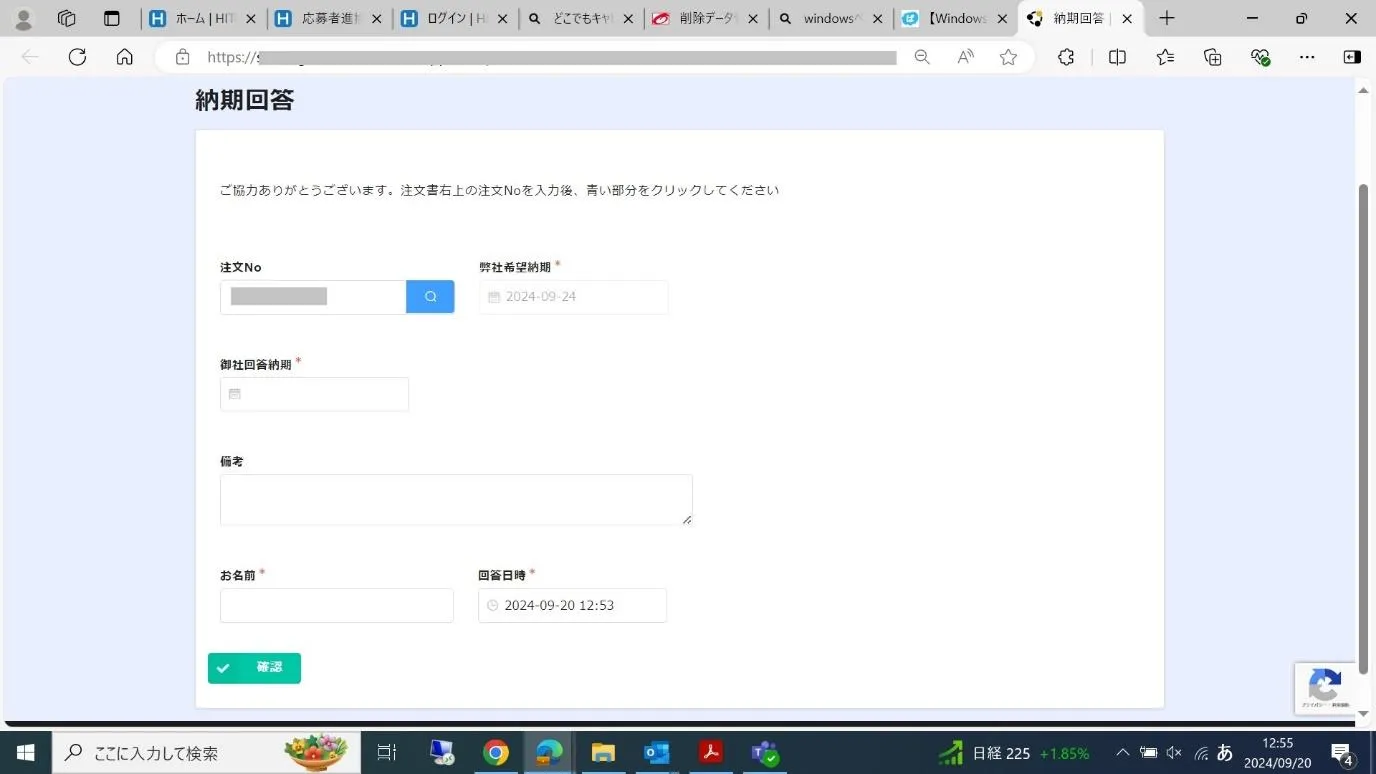Click the page vertical scrollbar
The width and height of the screenshot is (1376, 774).
coord(1362,400)
